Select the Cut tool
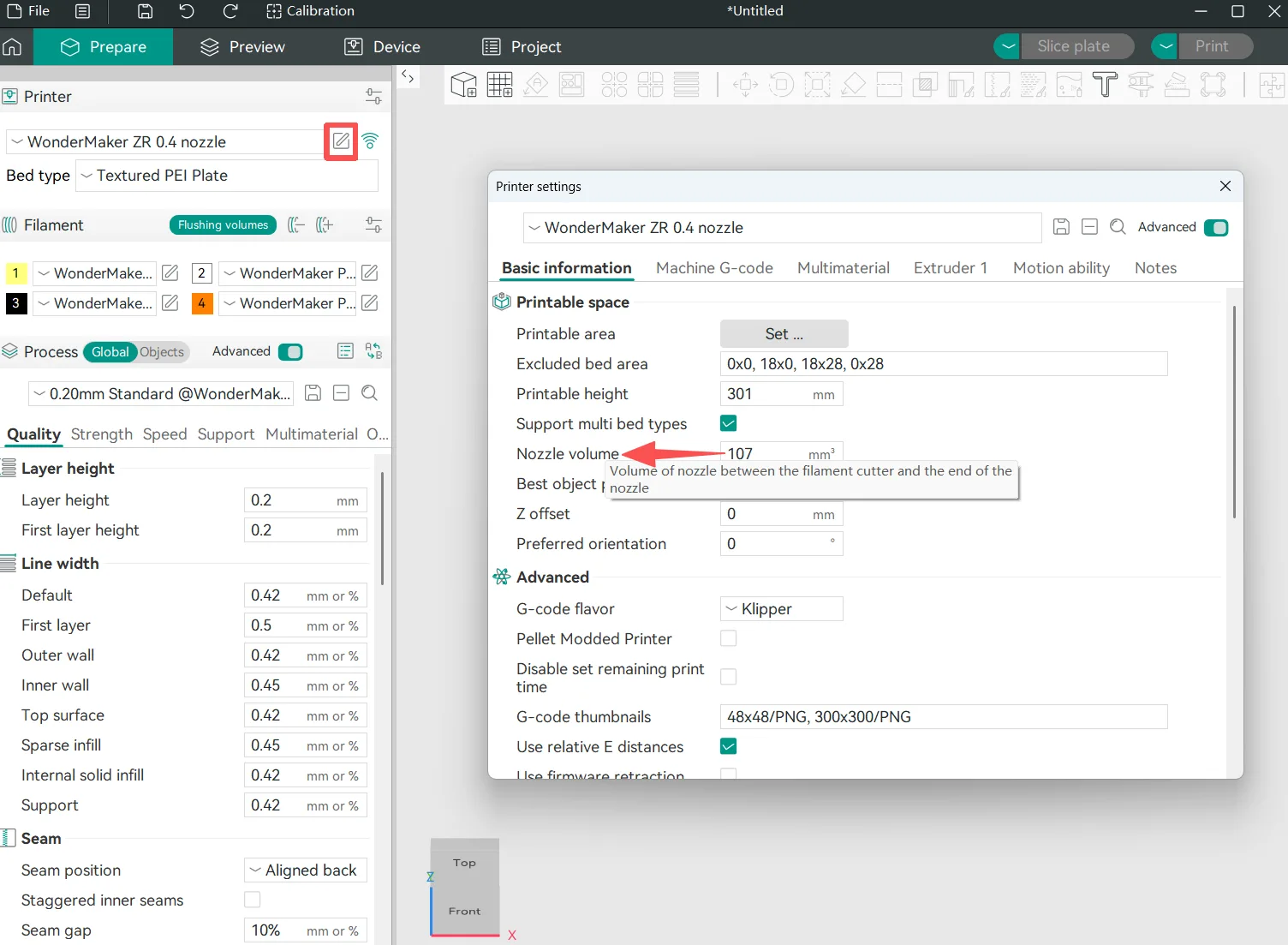The width and height of the screenshot is (1288, 945). 890,85
